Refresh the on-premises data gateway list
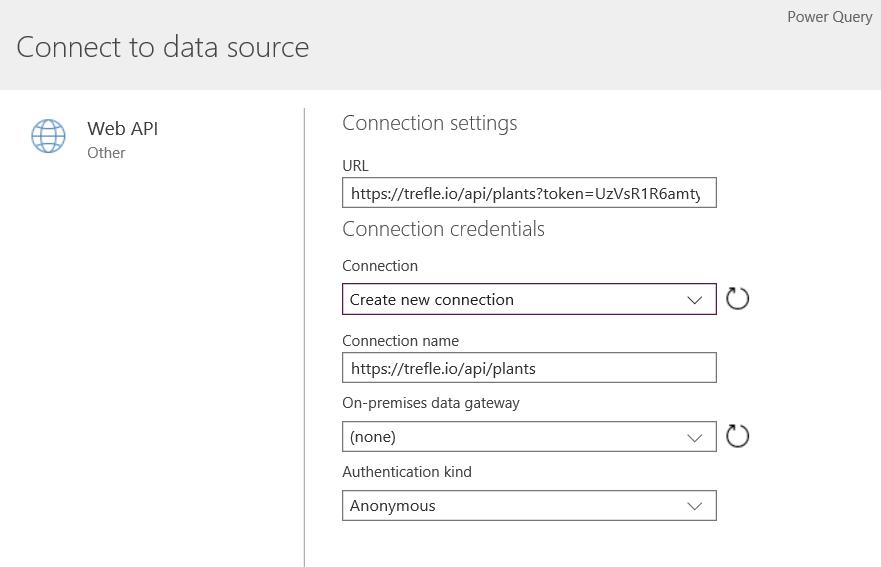Viewport: 881px width, 567px height. 737,436
